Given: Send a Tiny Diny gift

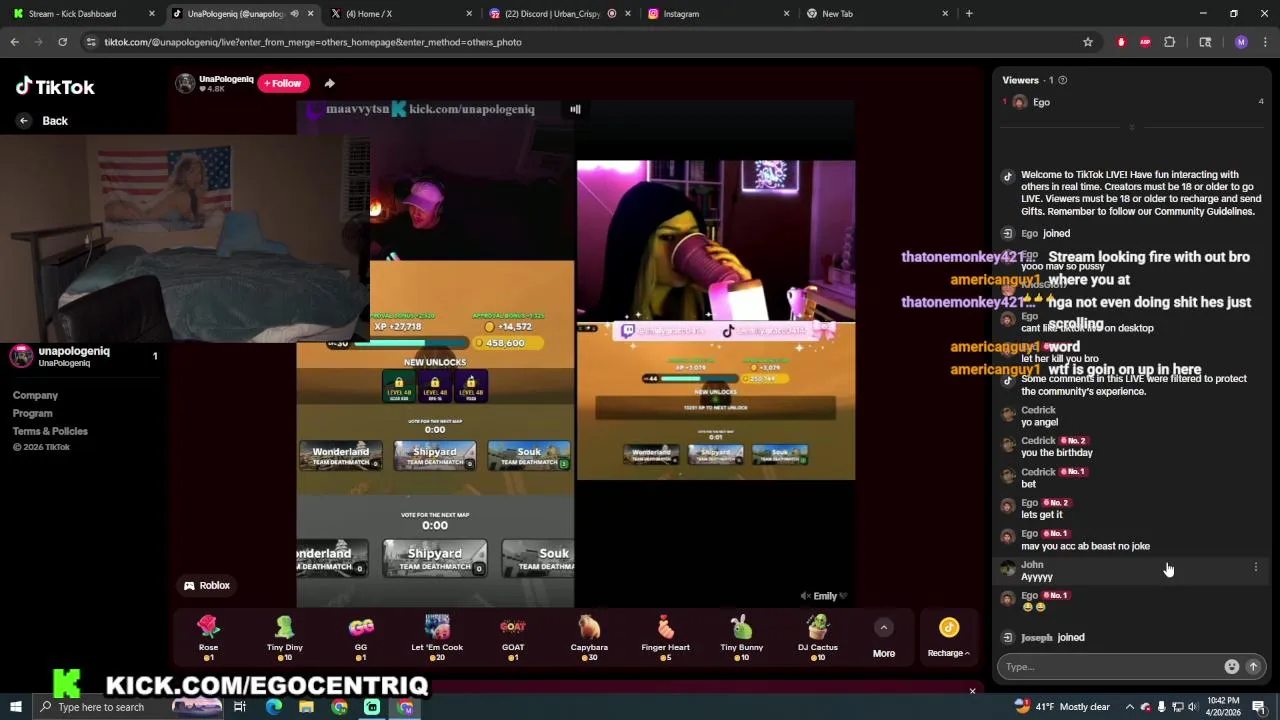Looking at the screenshot, I should click(x=285, y=637).
